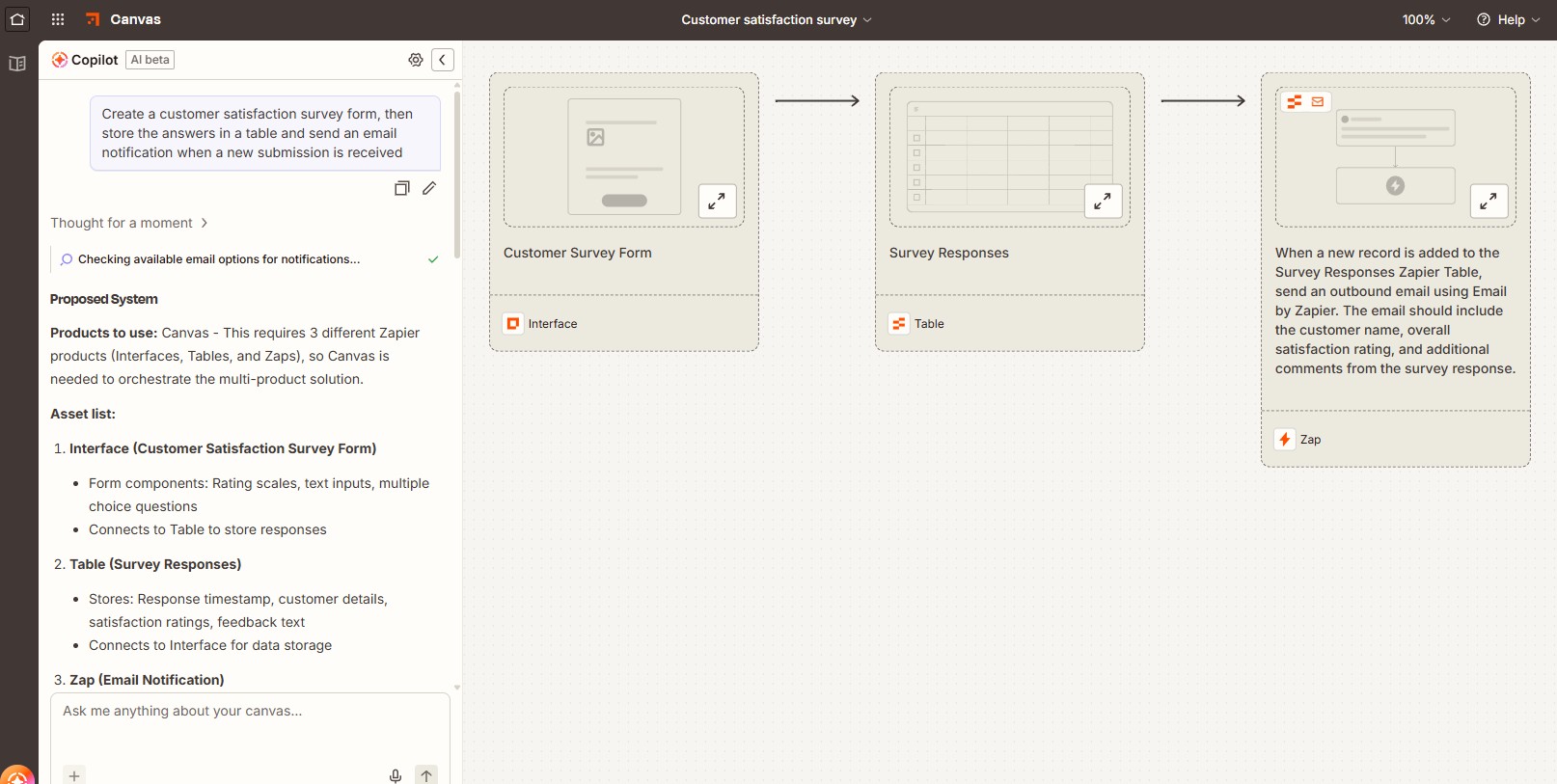
Task: Click the Proposed System heading
Action: point(104,299)
